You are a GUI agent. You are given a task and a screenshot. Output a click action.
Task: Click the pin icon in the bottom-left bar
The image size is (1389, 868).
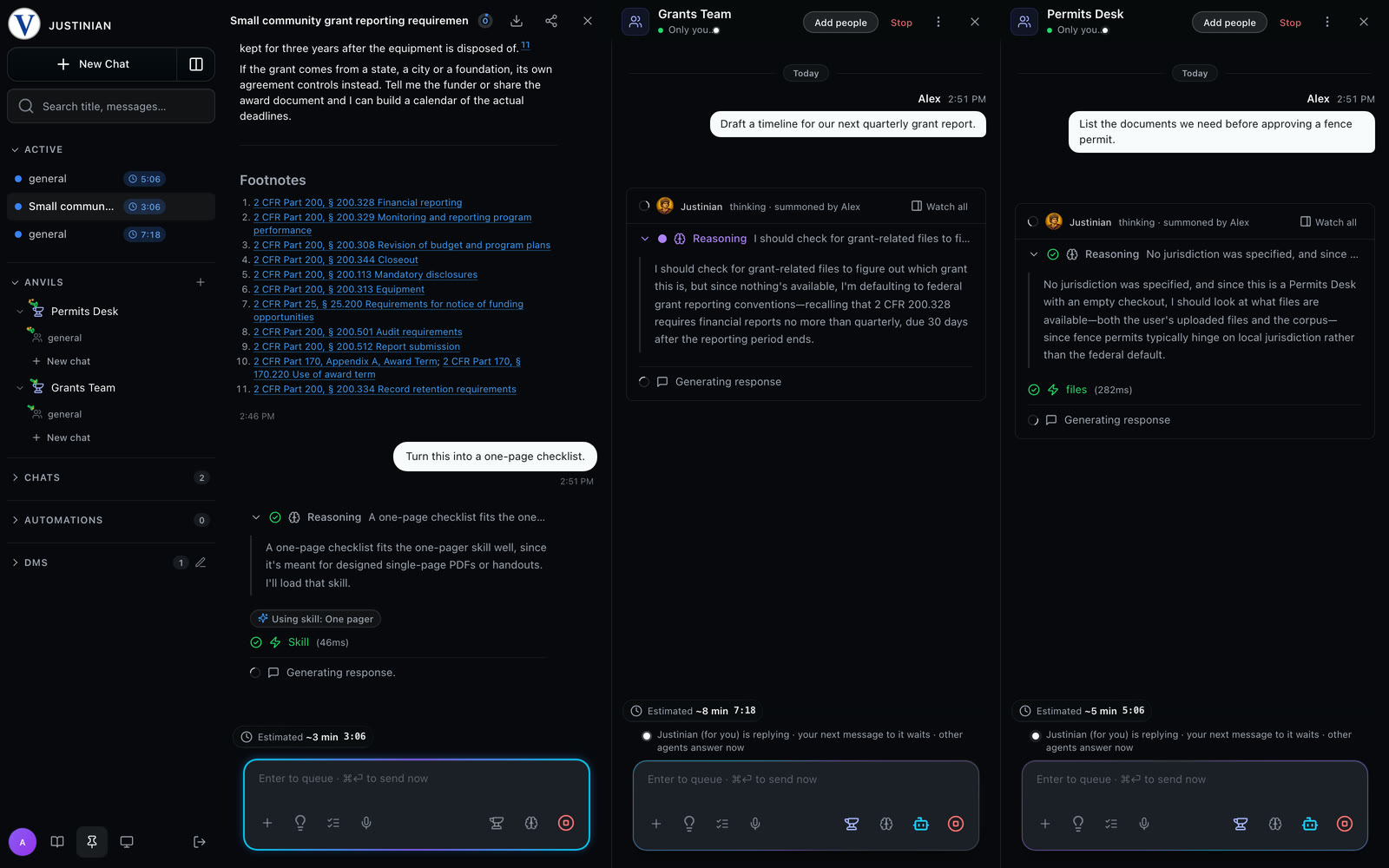[x=92, y=842]
